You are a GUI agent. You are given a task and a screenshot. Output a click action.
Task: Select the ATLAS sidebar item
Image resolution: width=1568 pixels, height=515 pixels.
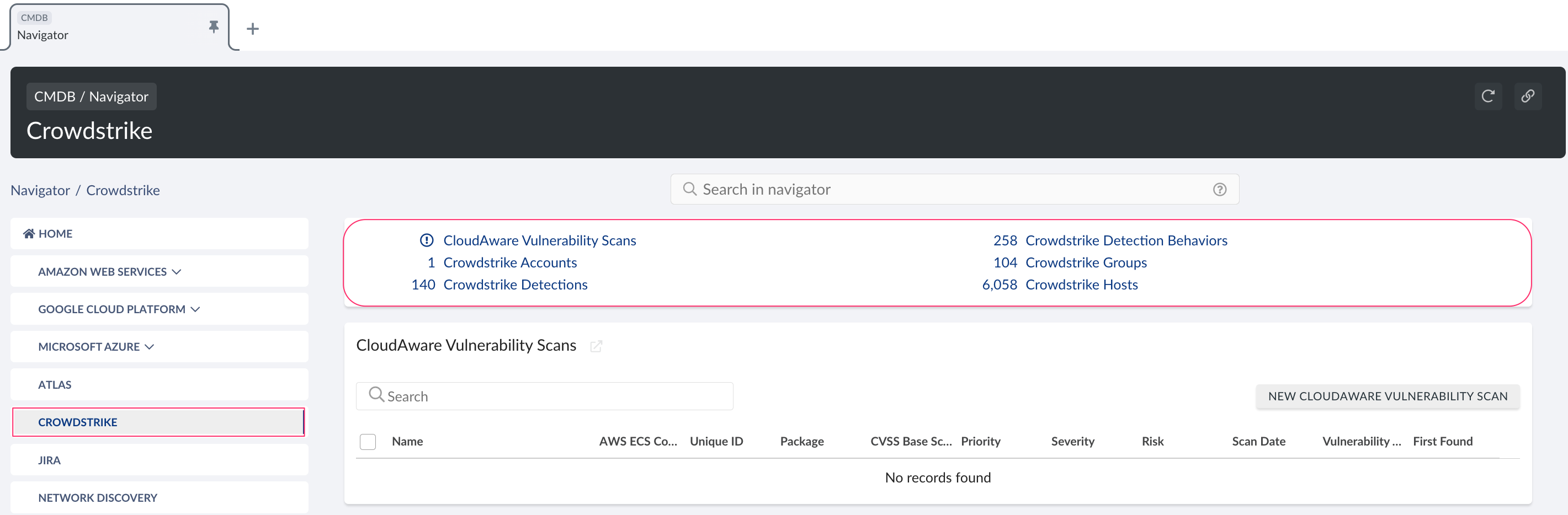(x=160, y=385)
